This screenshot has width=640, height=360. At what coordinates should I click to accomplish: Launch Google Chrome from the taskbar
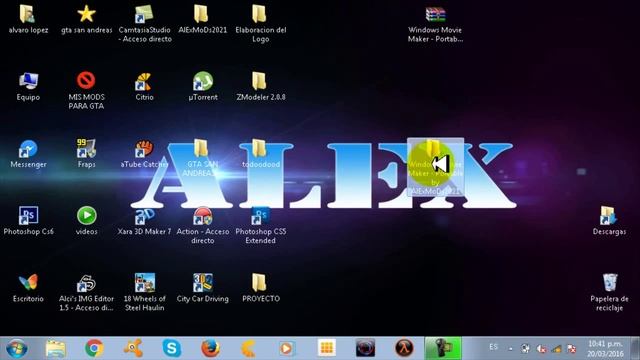pyautogui.click(x=94, y=348)
